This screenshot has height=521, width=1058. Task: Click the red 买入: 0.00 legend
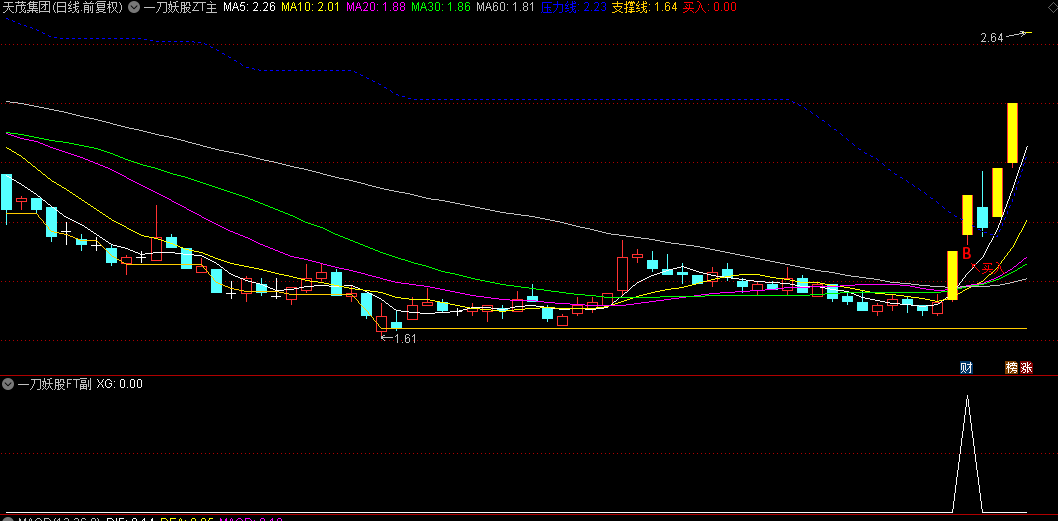coord(709,7)
